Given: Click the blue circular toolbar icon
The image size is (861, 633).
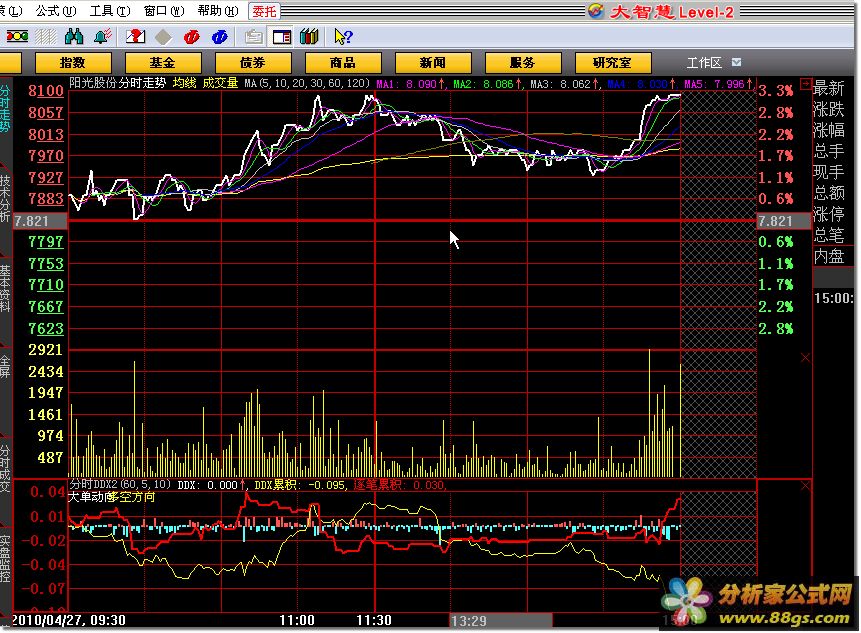Looking at the screenshot, I should point(219,37).
